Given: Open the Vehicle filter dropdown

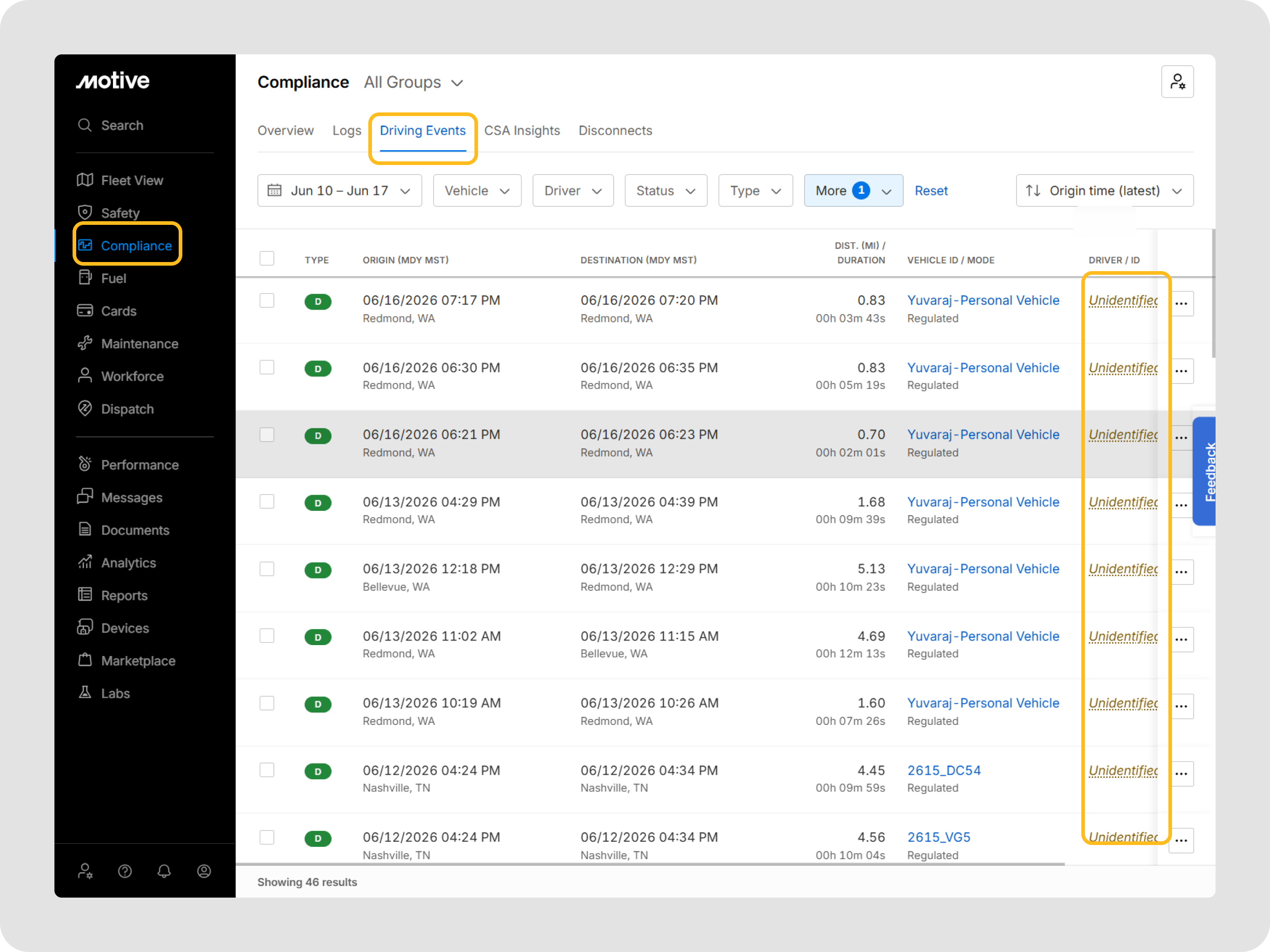Looking at the screenshot, I should 477,190.
